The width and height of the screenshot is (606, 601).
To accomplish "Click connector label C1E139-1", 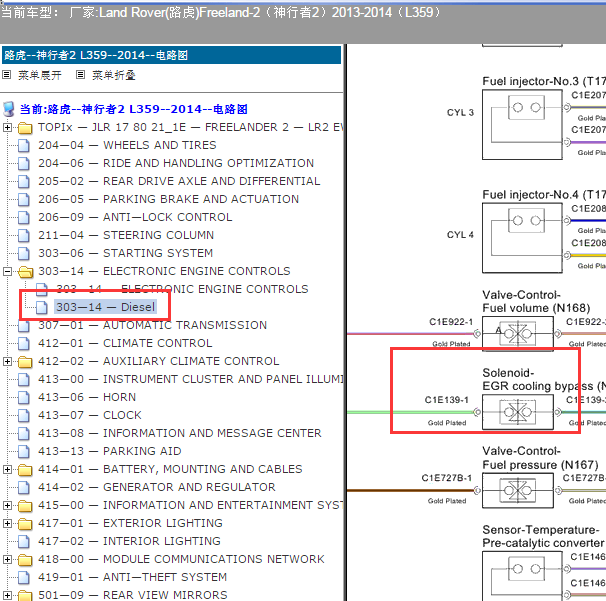I will tap(446, 400).
